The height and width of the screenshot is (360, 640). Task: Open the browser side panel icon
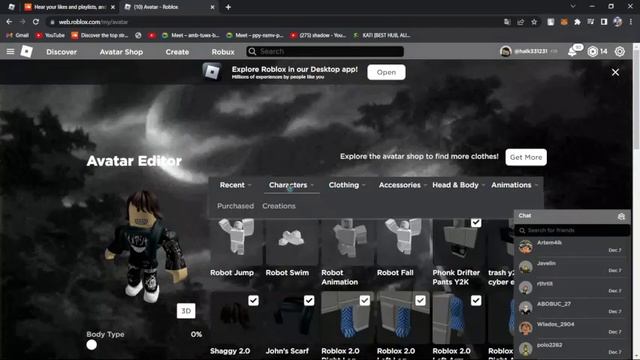tap(604, 22)
